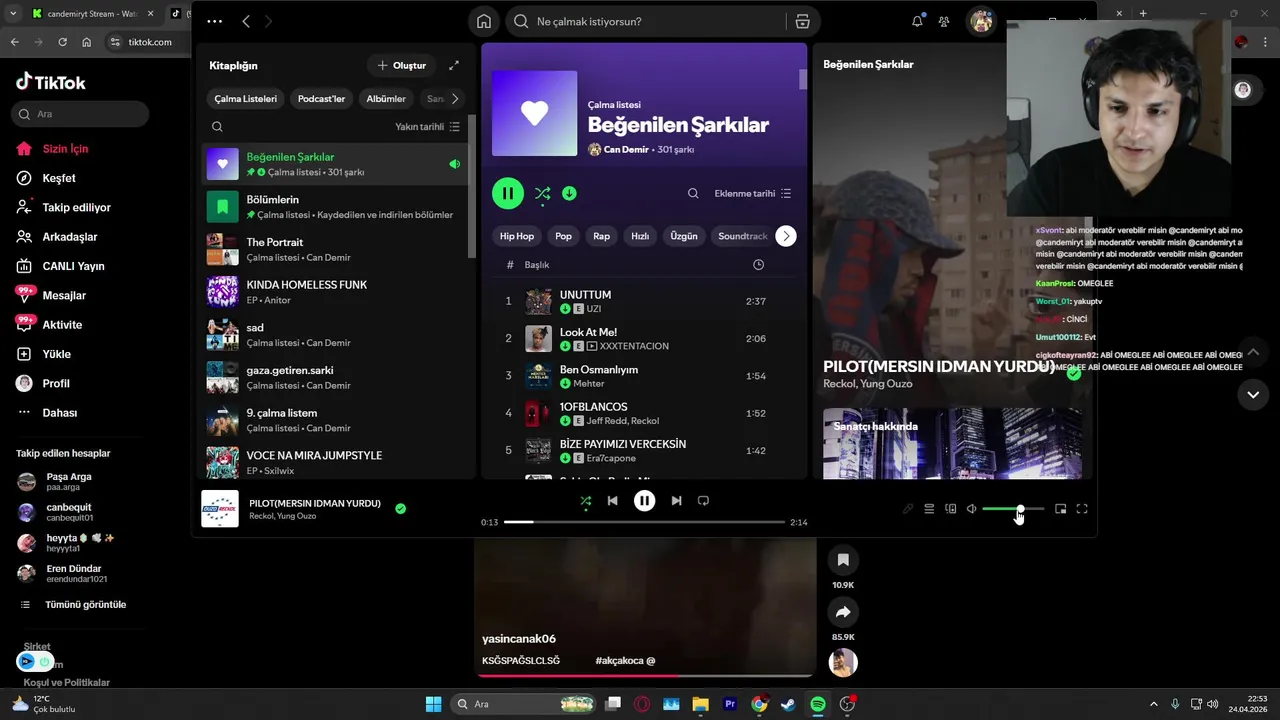
Task: Expand Tümünü görüntüle in followed accounts
Action: (x=85, y=605)
